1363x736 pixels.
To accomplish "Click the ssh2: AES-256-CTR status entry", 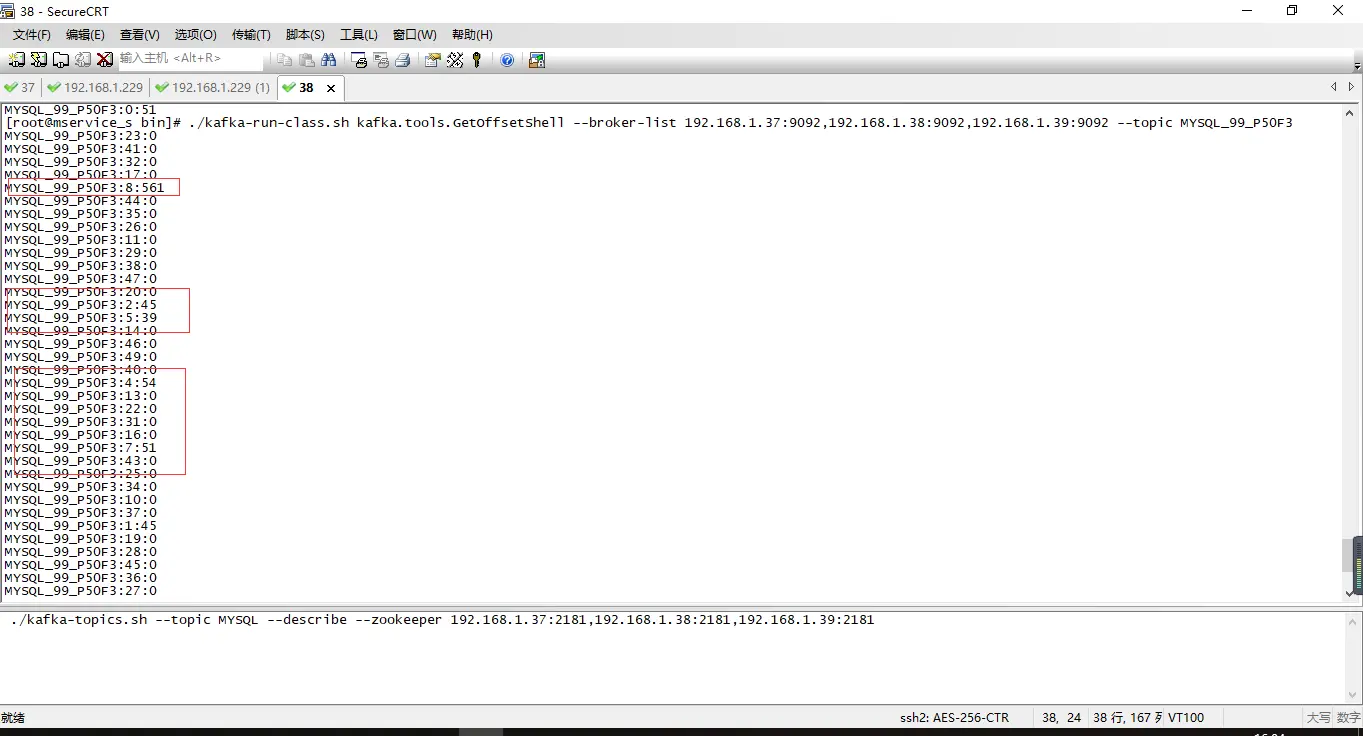I will coord(954,718).
